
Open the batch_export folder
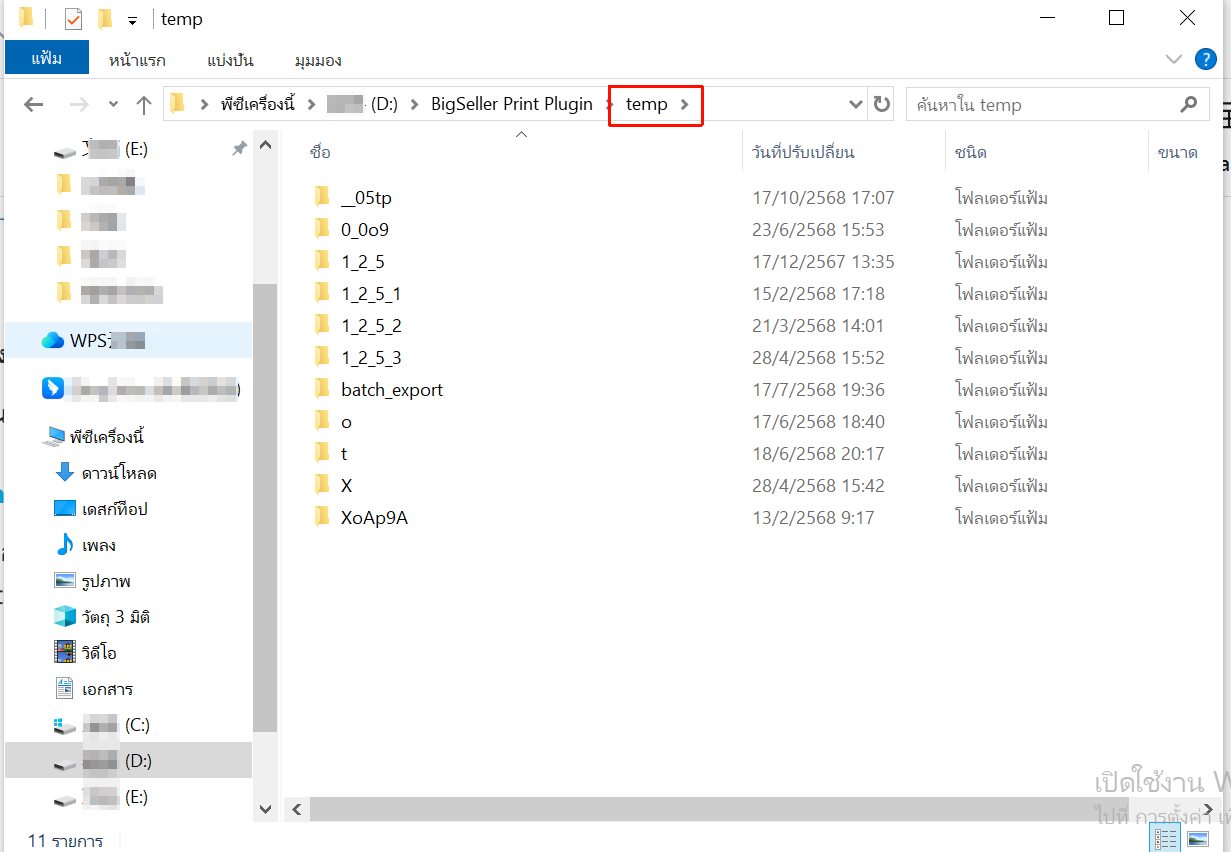point(391,390)
